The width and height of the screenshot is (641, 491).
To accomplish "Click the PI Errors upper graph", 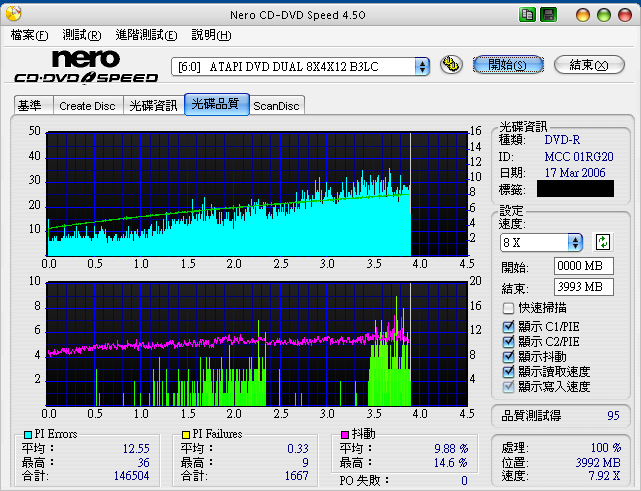I will click(257, 194).
